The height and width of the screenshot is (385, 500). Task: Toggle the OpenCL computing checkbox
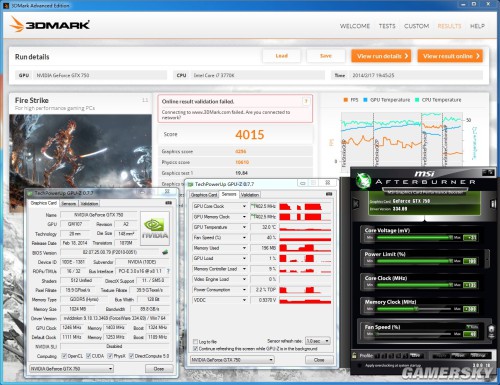pos(64,356)
